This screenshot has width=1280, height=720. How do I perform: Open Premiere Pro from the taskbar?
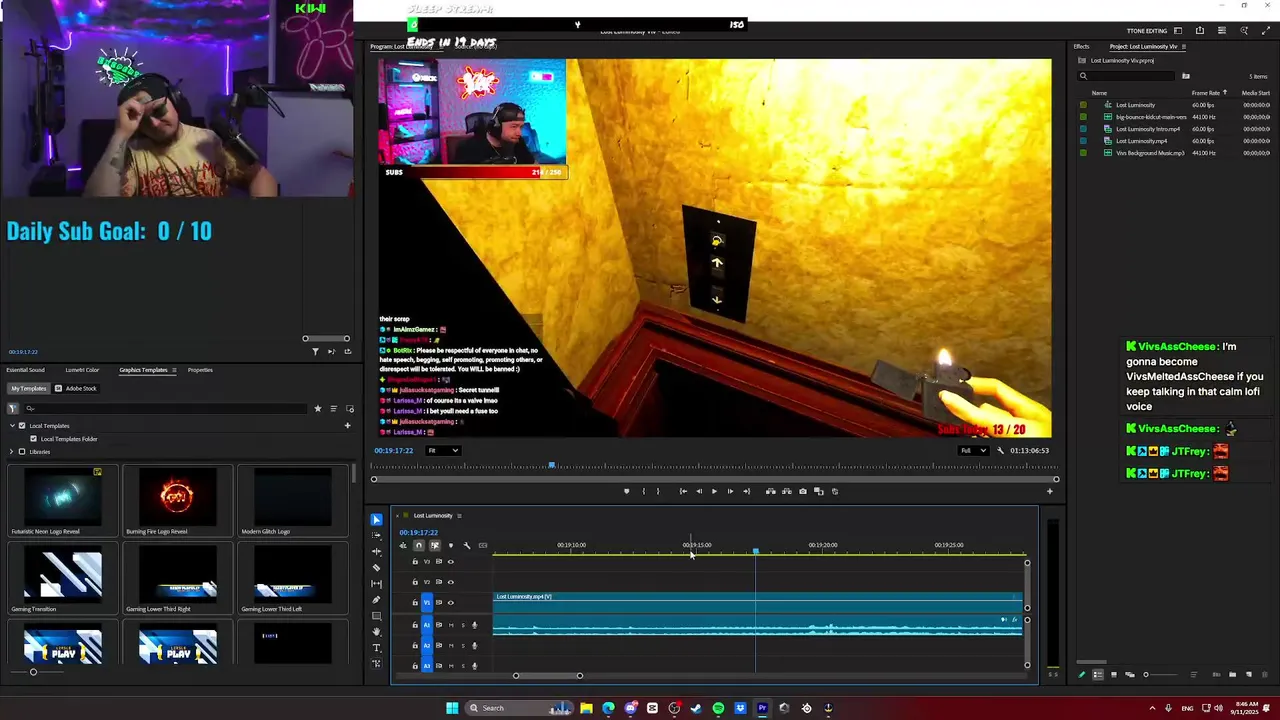pos(762,708)
